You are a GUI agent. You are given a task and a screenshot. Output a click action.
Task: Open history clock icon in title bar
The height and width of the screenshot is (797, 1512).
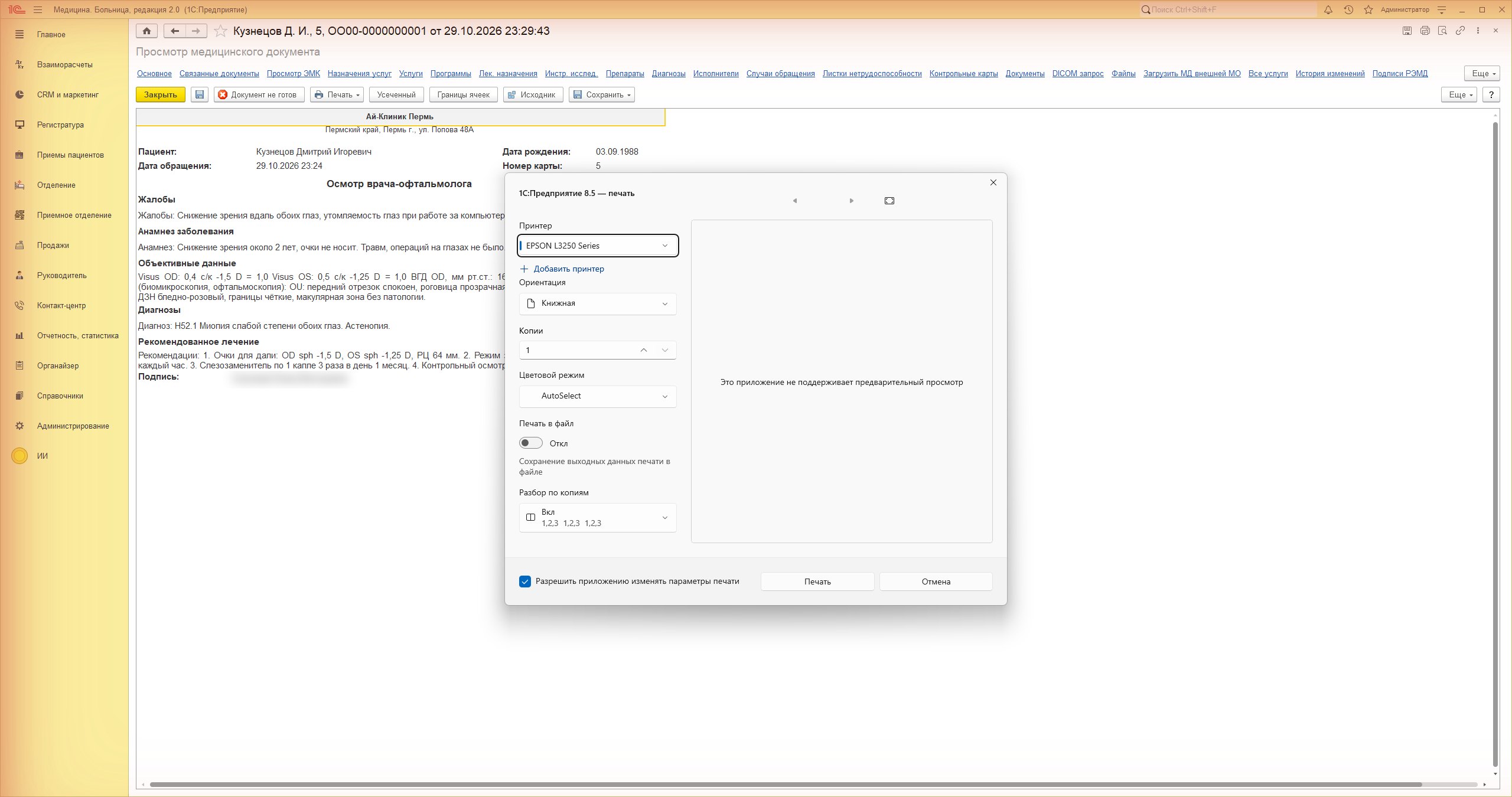coord(1348,9)
